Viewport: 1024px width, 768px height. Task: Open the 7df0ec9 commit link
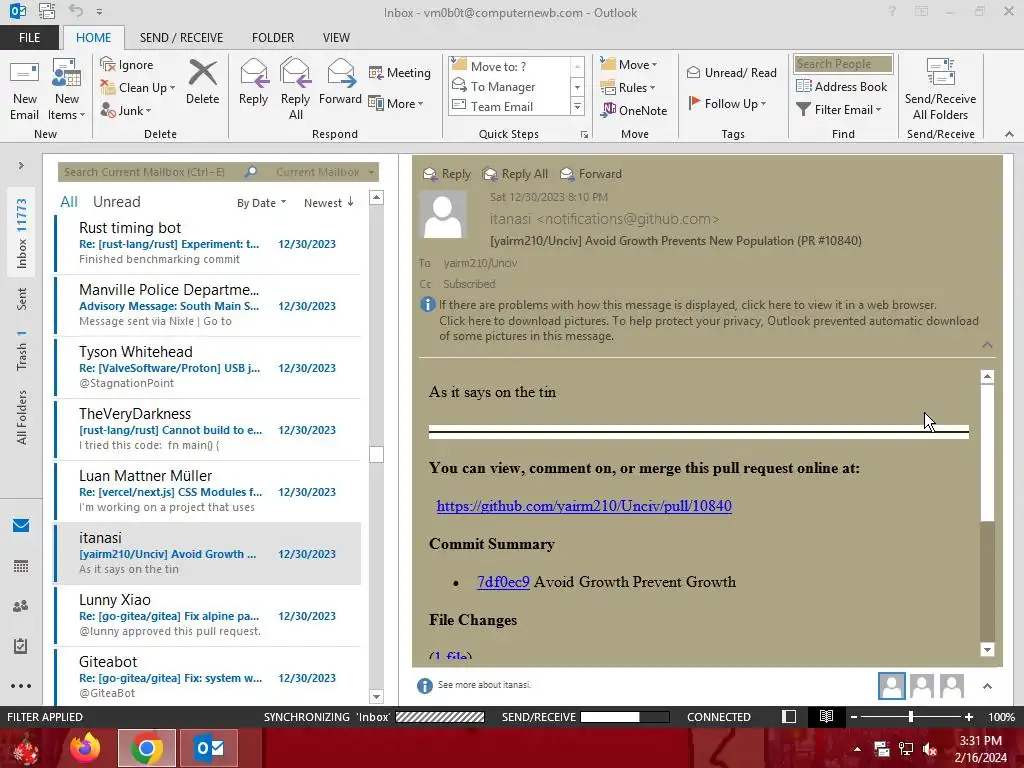(x=503, y=582)
